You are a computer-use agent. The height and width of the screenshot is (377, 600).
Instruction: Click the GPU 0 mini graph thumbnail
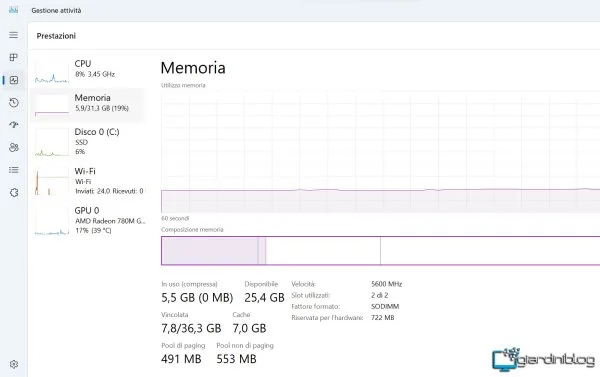[x=52, y=221]
